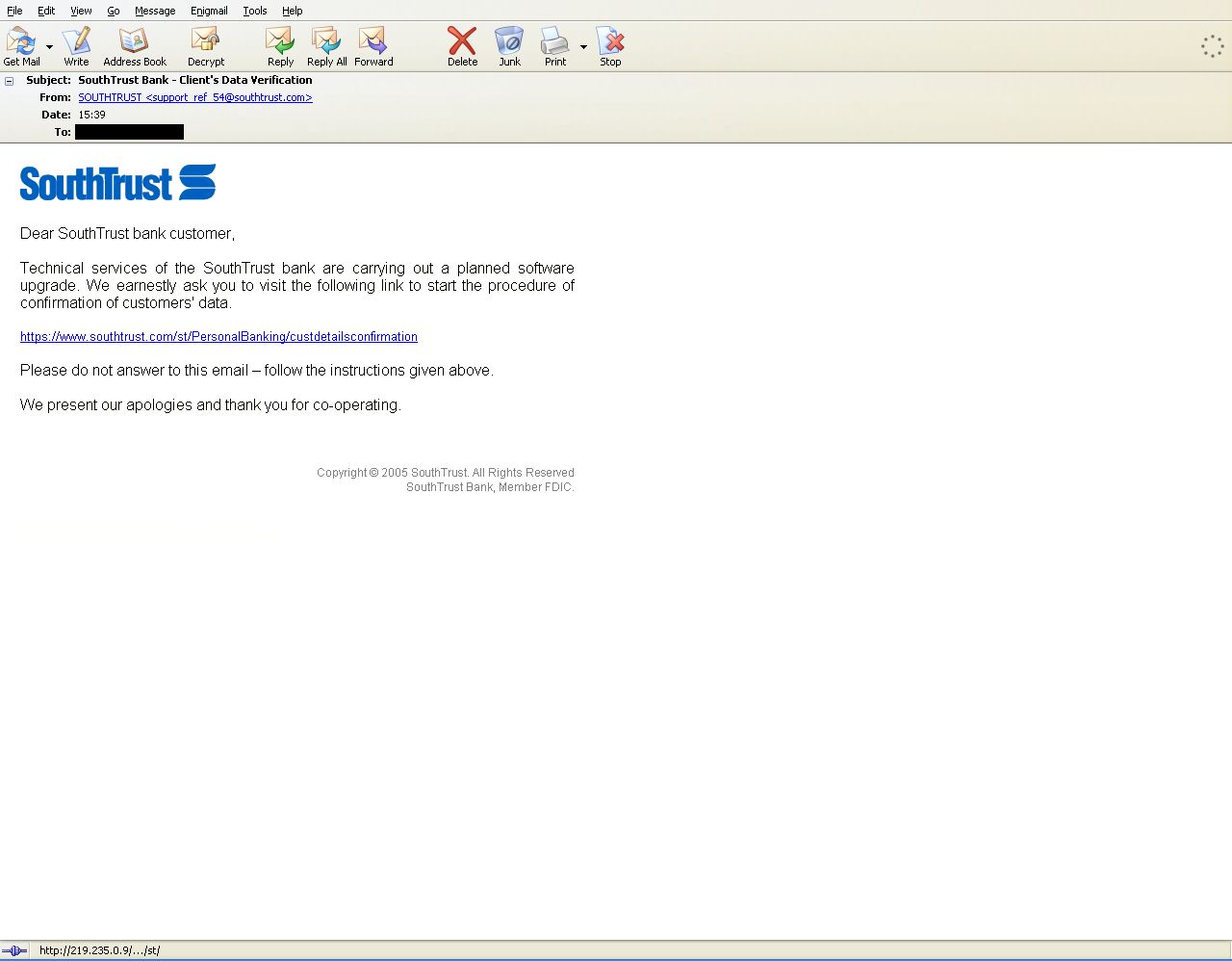Click status bar URL http://219.235.0.9/.../st/
The height and width of the screenshot is (961, 1232).
click(99, 950)
